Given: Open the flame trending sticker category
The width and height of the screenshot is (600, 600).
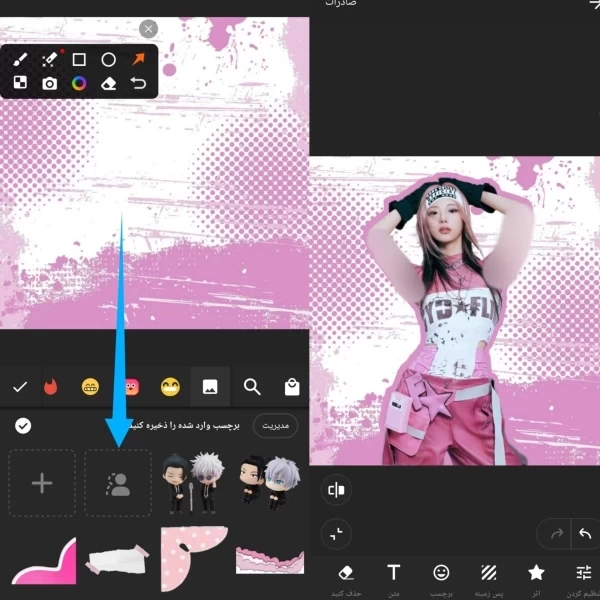Looking at the screenshot, I should [x=51, y=387].
